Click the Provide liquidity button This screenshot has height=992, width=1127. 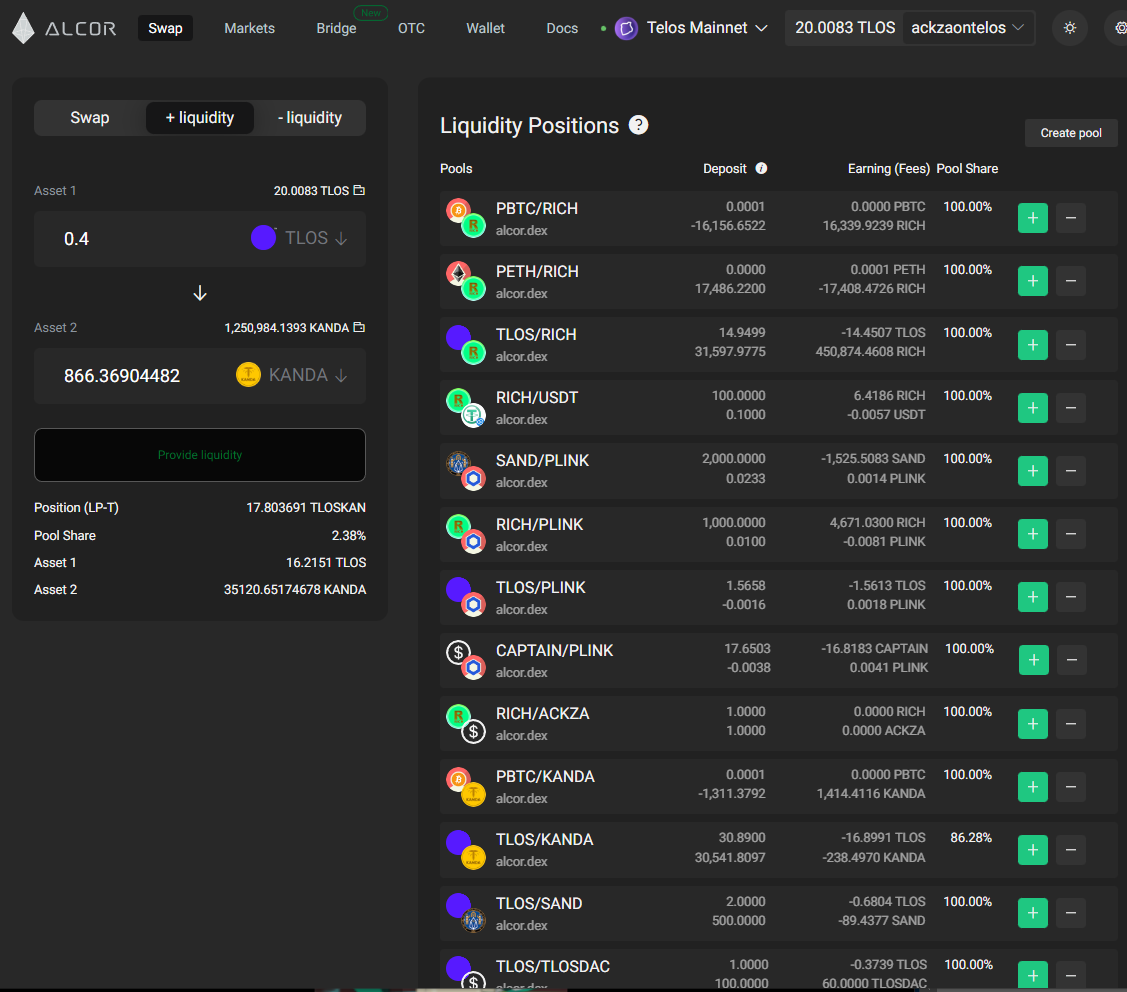pos(200,455)
